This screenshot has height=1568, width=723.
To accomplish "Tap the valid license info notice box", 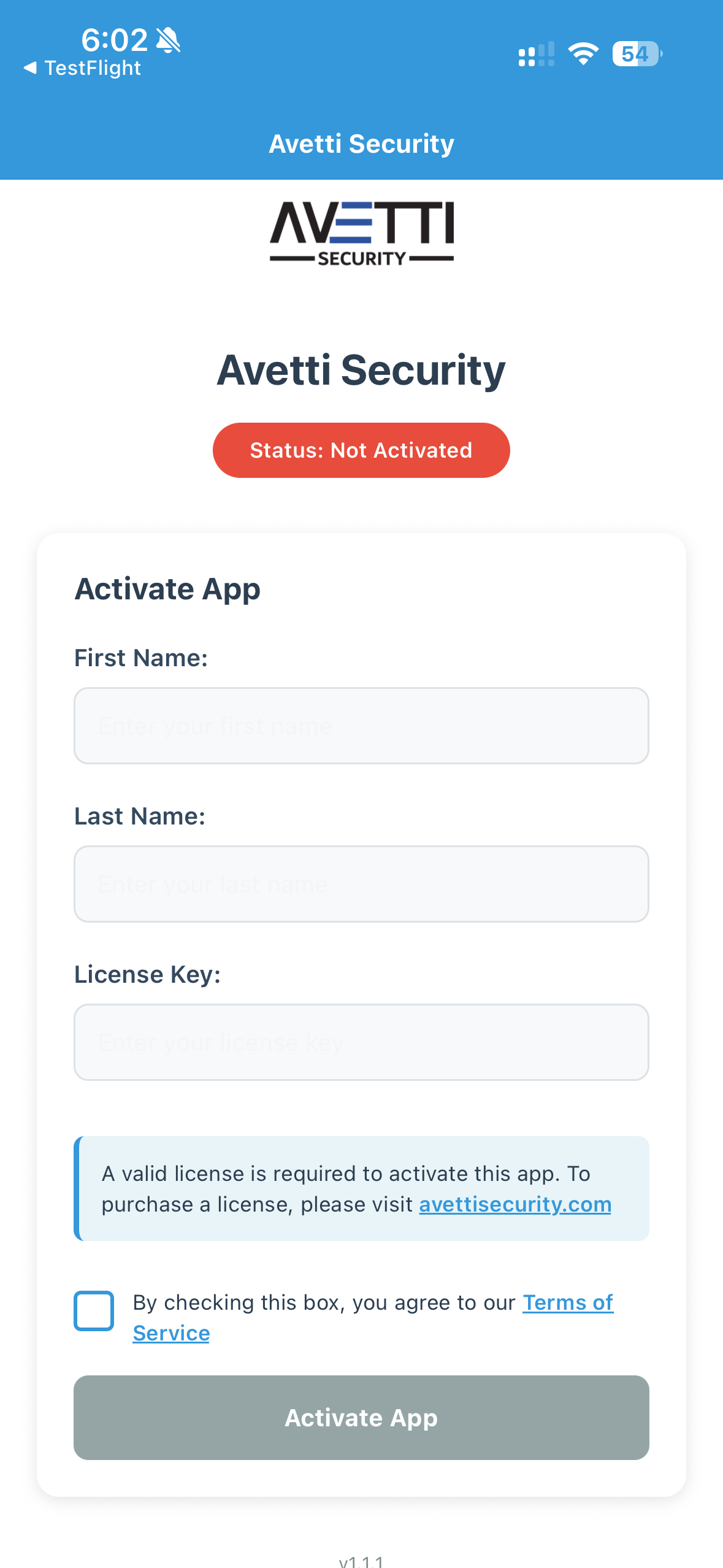I will 361,1189.
